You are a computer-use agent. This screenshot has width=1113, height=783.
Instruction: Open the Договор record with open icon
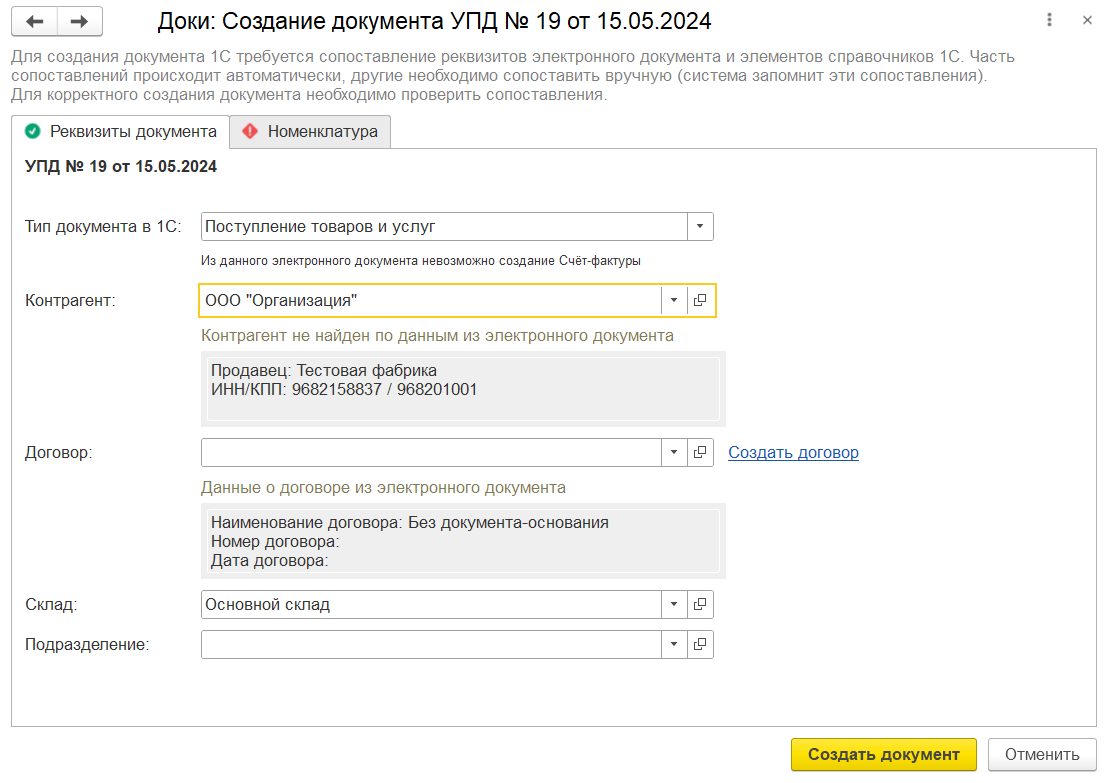point(700,452)
